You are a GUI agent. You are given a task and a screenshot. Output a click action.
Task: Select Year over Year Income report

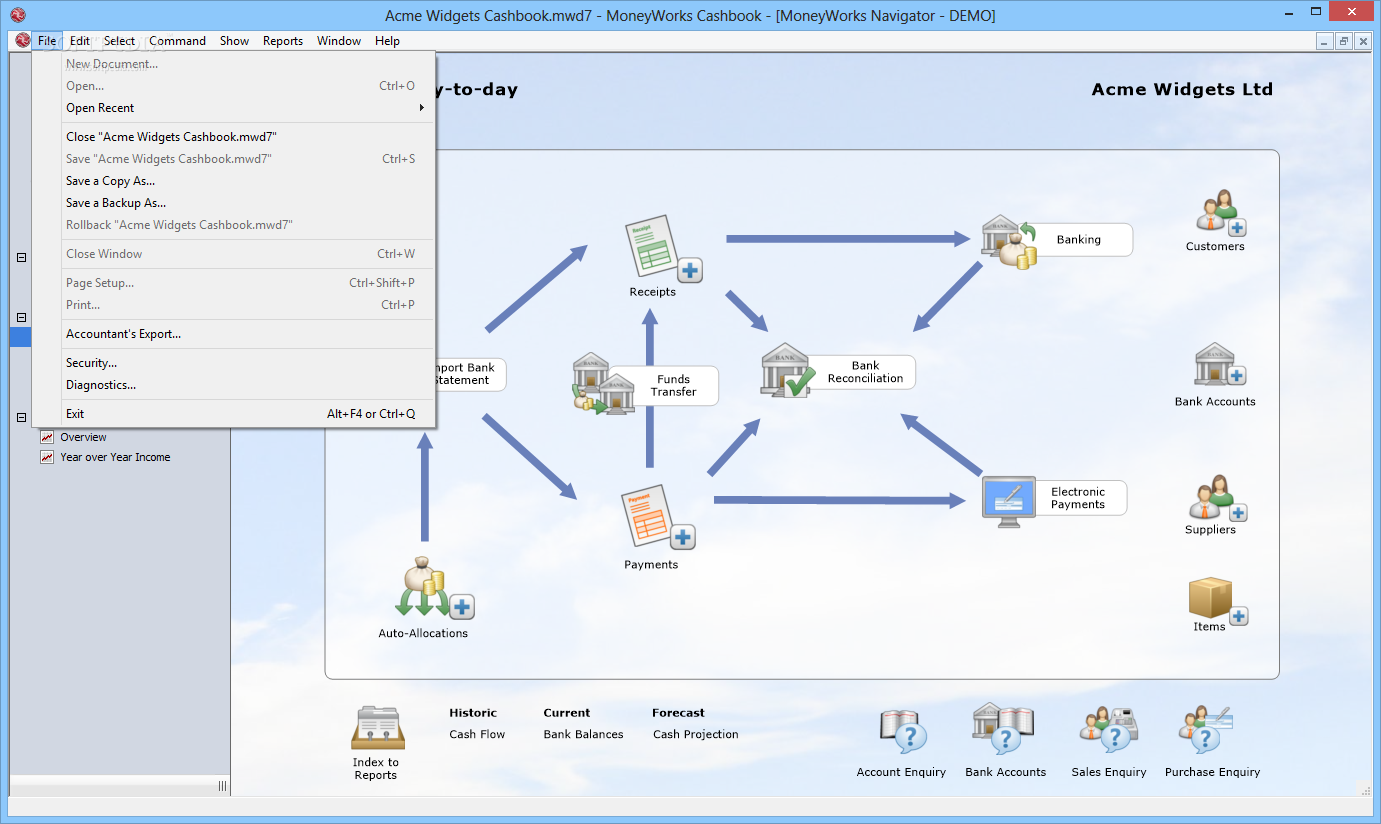pos(115,457)
